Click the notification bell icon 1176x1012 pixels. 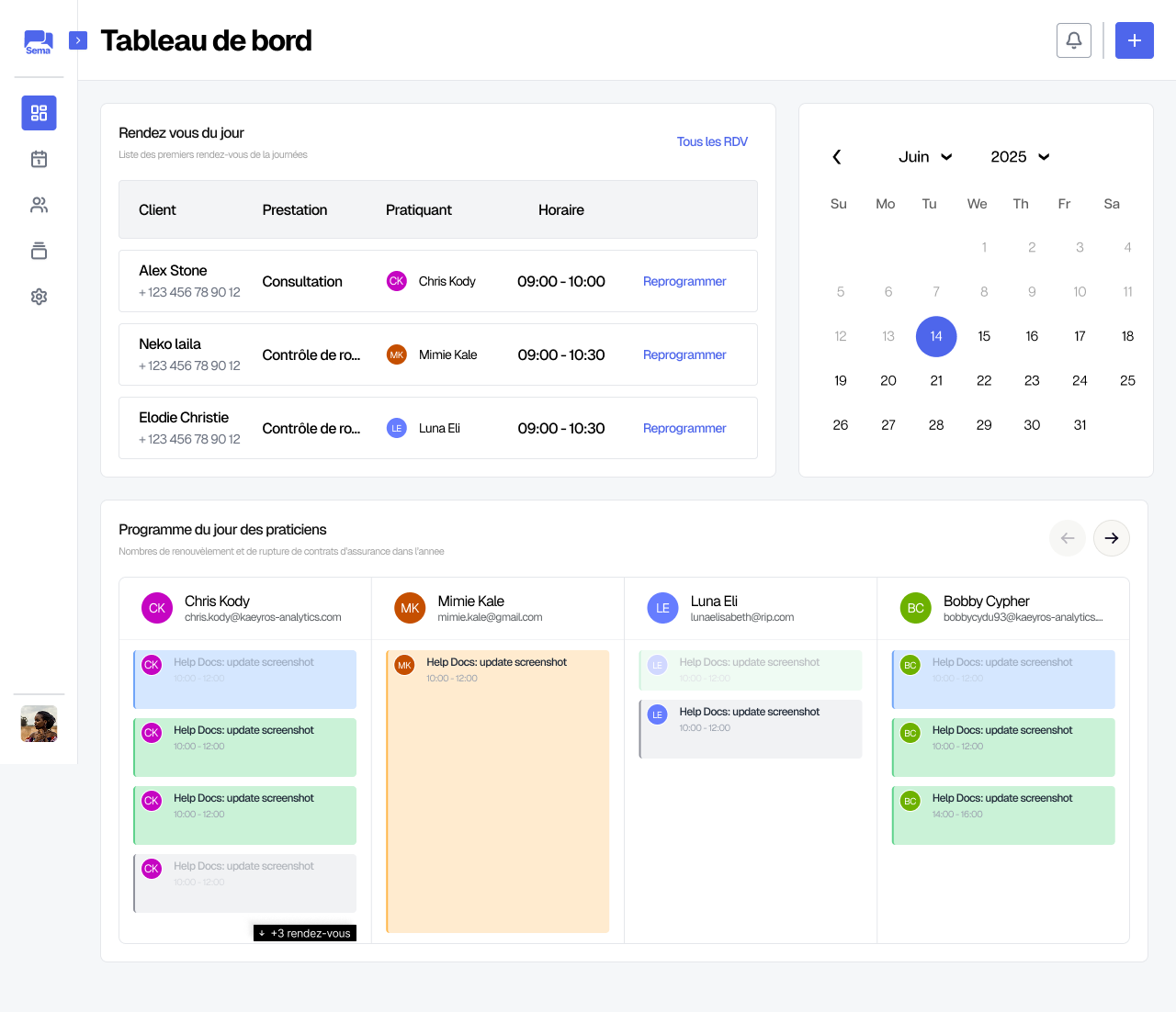tap(1074, 40)
